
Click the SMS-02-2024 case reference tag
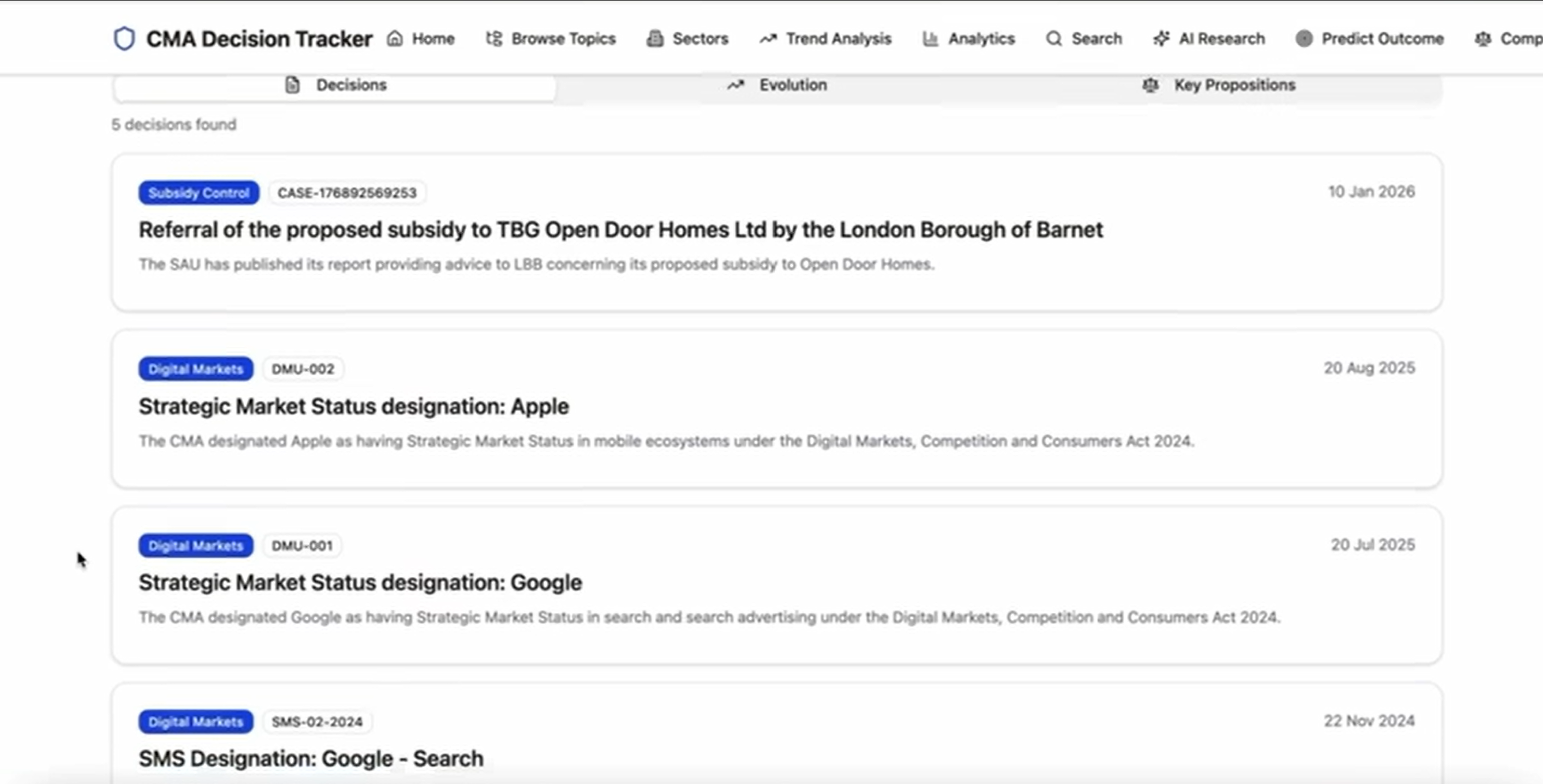click(x=317, y=722)
